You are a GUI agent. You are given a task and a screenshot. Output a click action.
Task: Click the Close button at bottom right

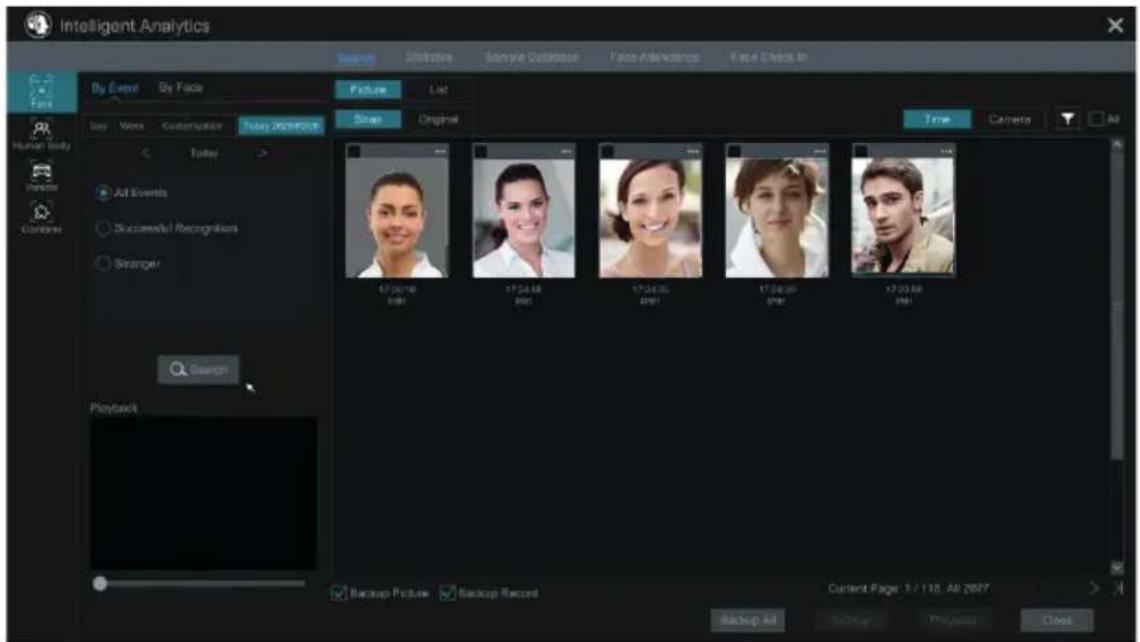pos(1056,620)
